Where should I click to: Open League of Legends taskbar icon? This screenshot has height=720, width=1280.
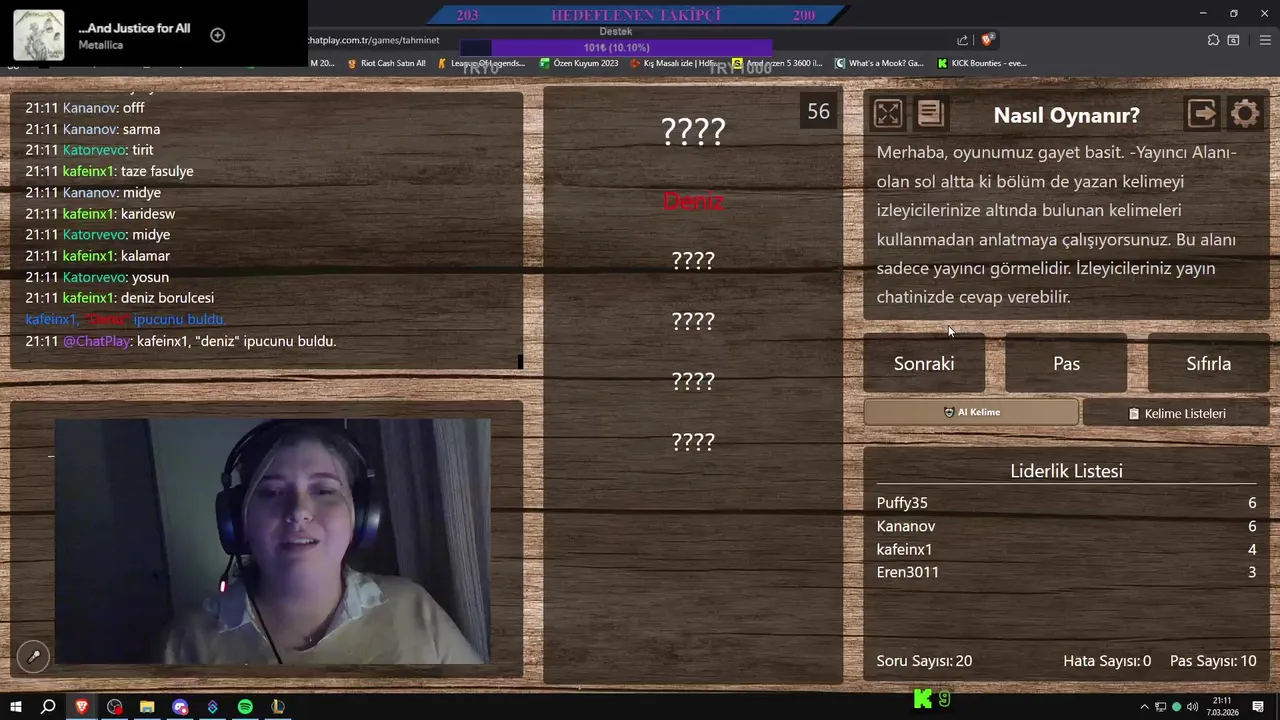point(277,707)
